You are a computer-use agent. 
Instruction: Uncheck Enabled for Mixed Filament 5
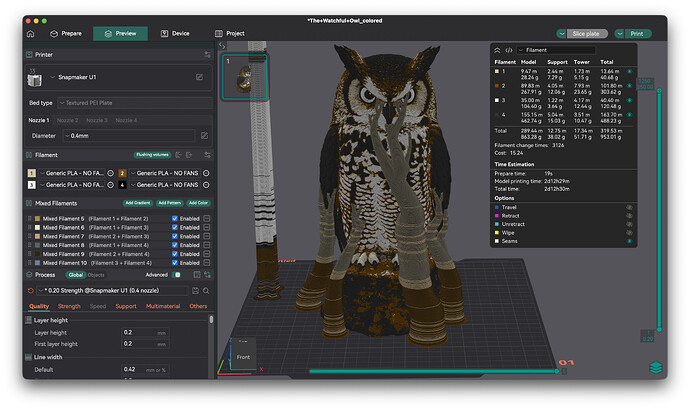pyautogui.click(x=175, y=218)
